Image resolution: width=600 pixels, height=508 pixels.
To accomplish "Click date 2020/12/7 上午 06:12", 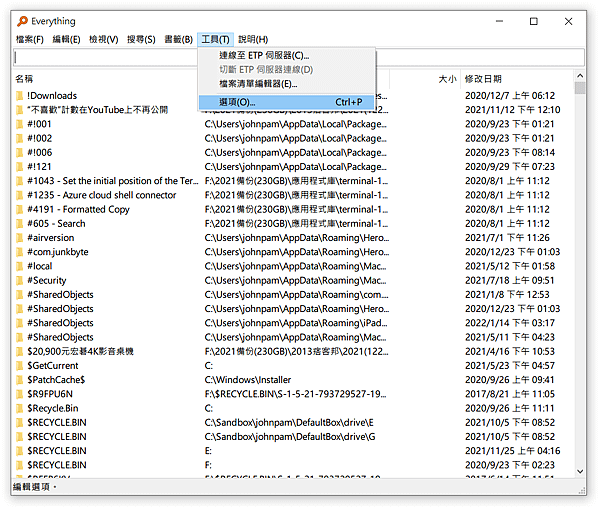I will click(x=510, y=96).
